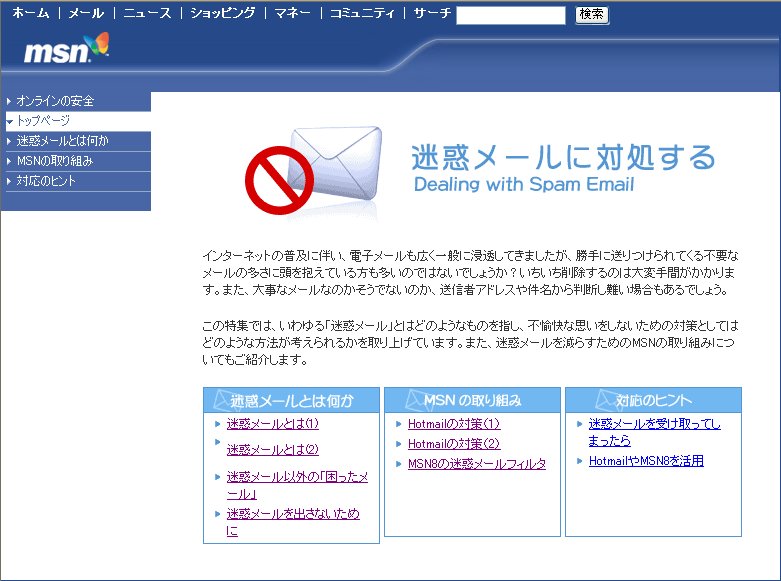Click arrow beside sidebar 迷惑メールとは何か
This screenshot has height=581, width=781.
click(x=9, y=142)
